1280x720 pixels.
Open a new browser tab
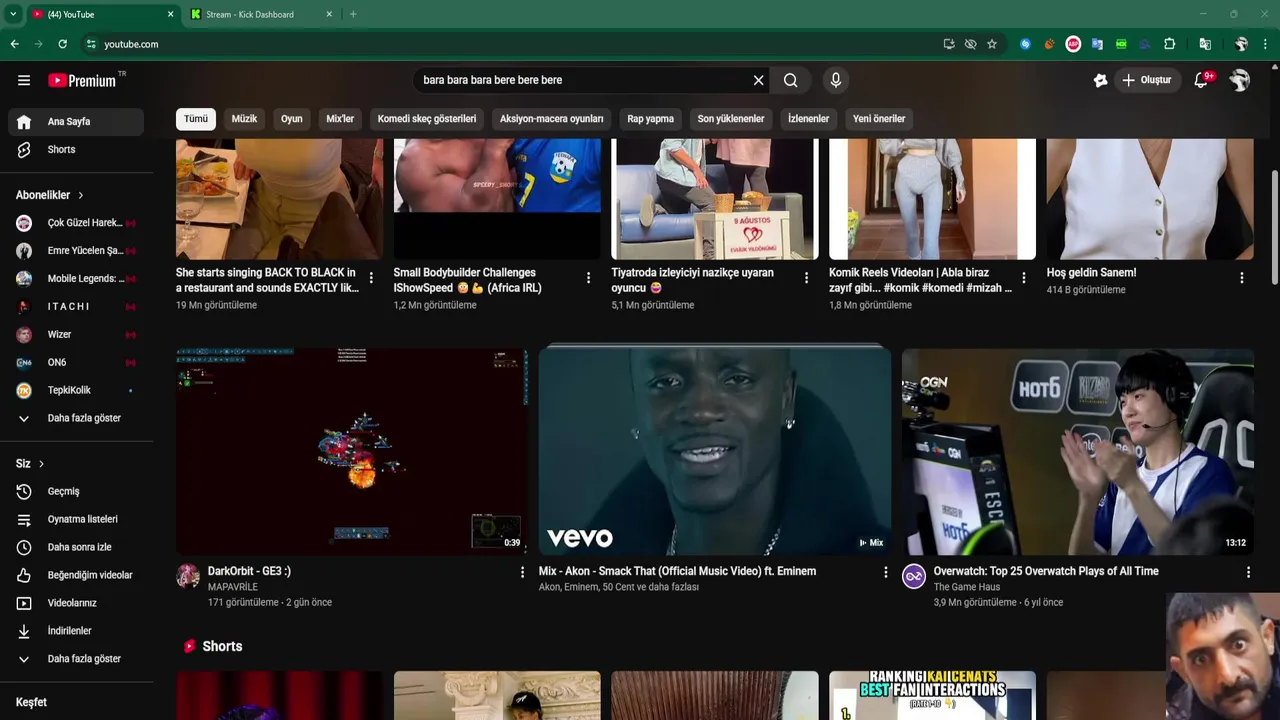click(x=353, y=15)
